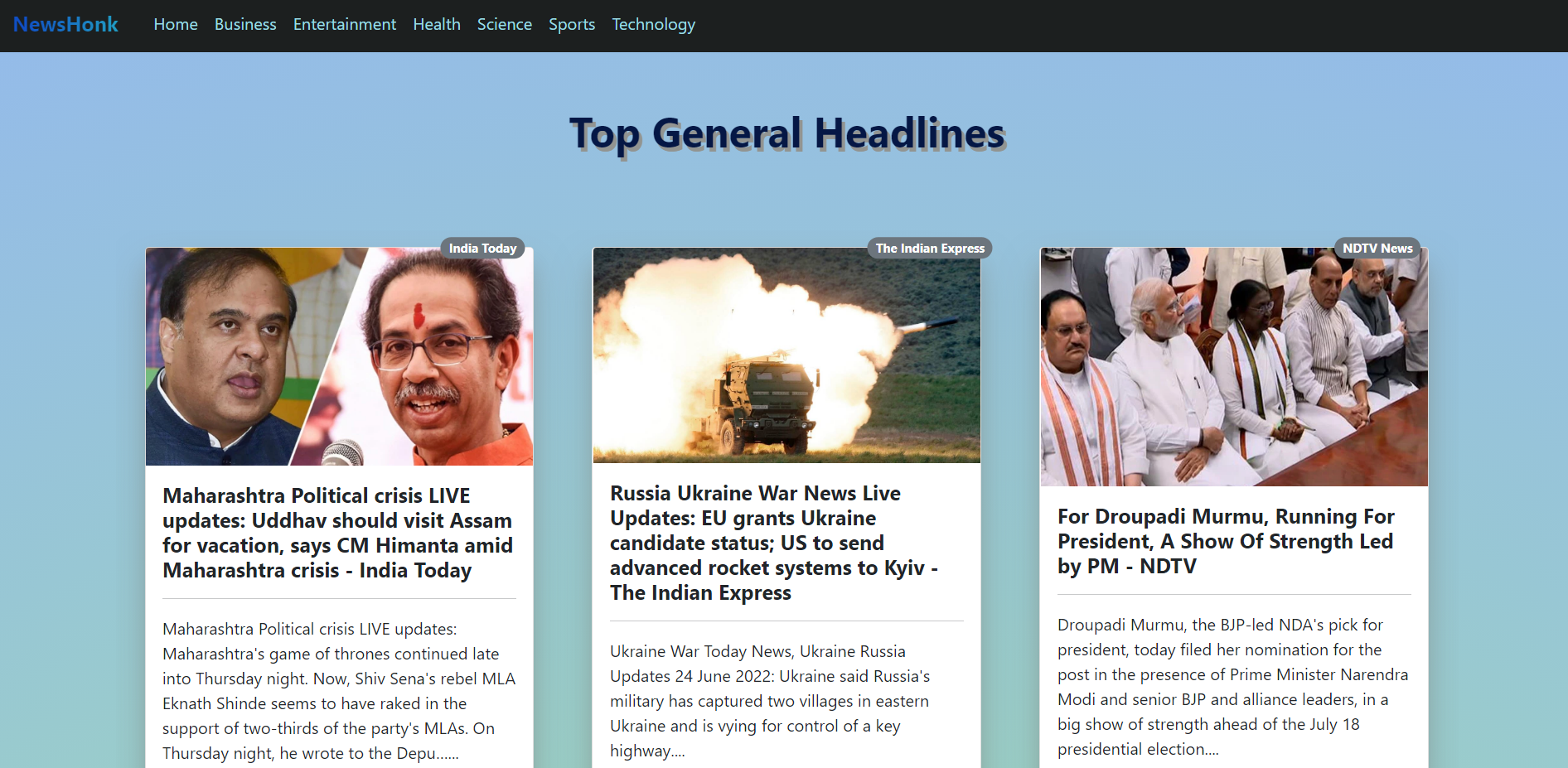The image size is (1568, 768).
Task: Click the rocket launch article image
Action: (786, 355)
